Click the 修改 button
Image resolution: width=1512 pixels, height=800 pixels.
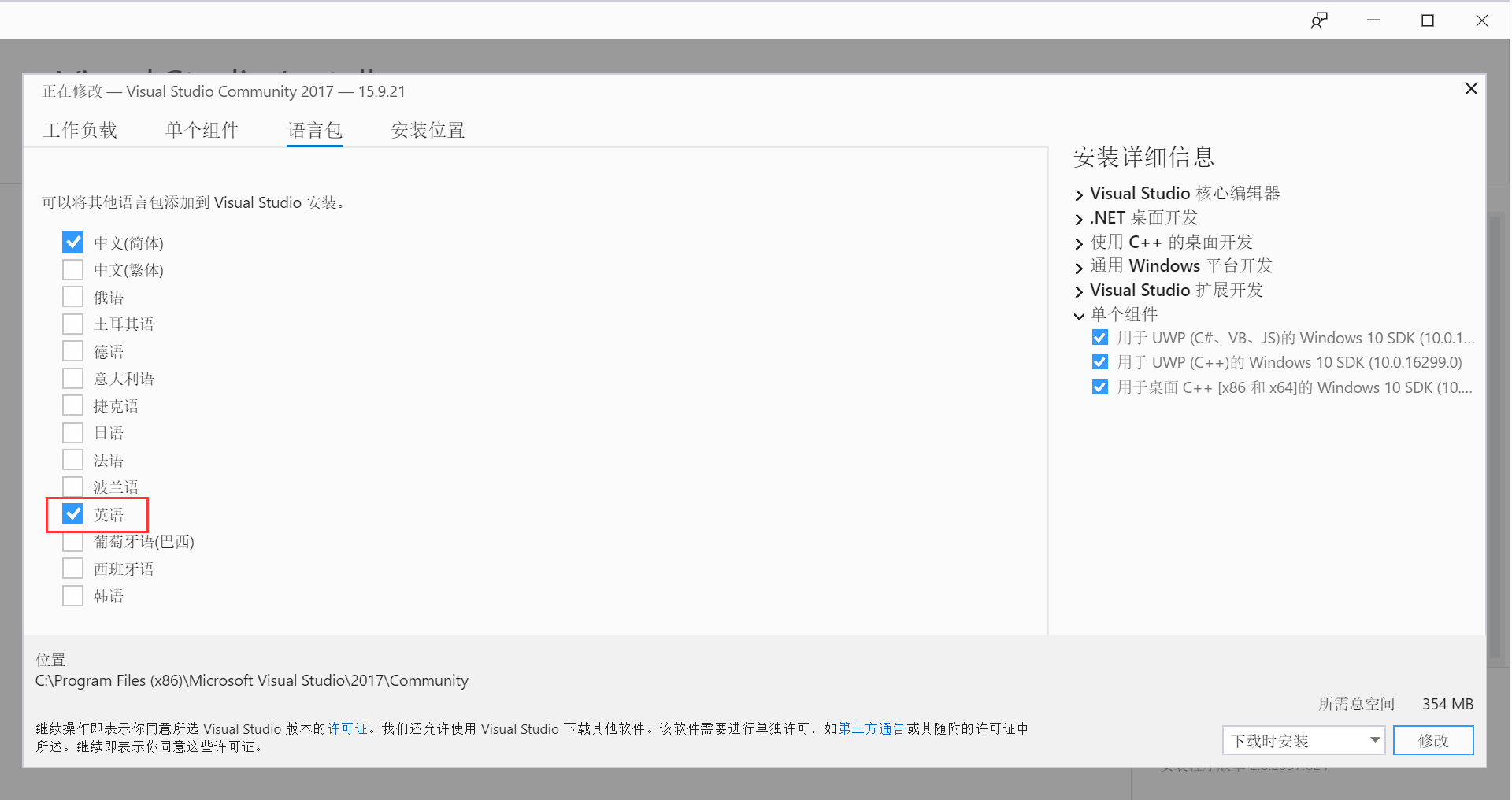pos(1433,740)
